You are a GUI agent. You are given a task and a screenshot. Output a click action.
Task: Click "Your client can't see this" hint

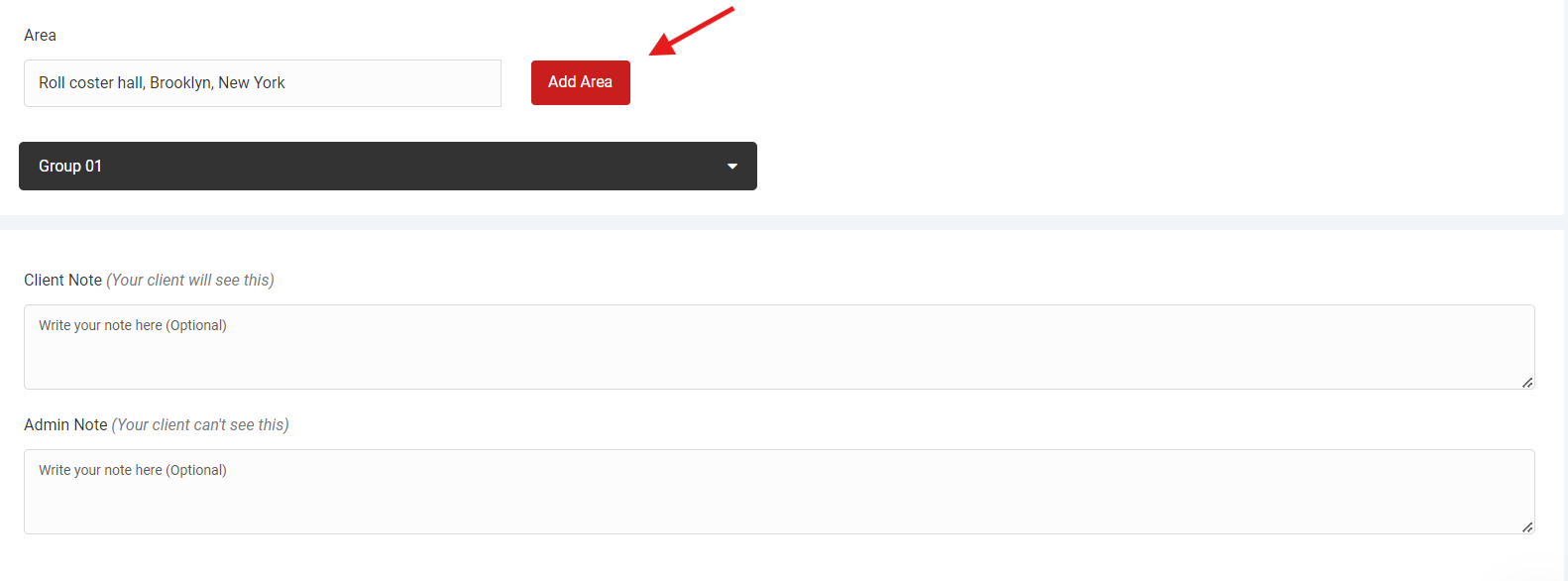click(200, 424)
